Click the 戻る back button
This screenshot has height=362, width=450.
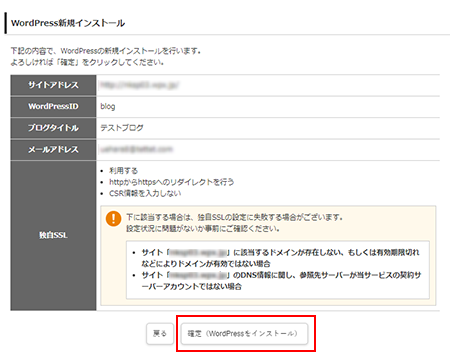(x=160, y=333)
